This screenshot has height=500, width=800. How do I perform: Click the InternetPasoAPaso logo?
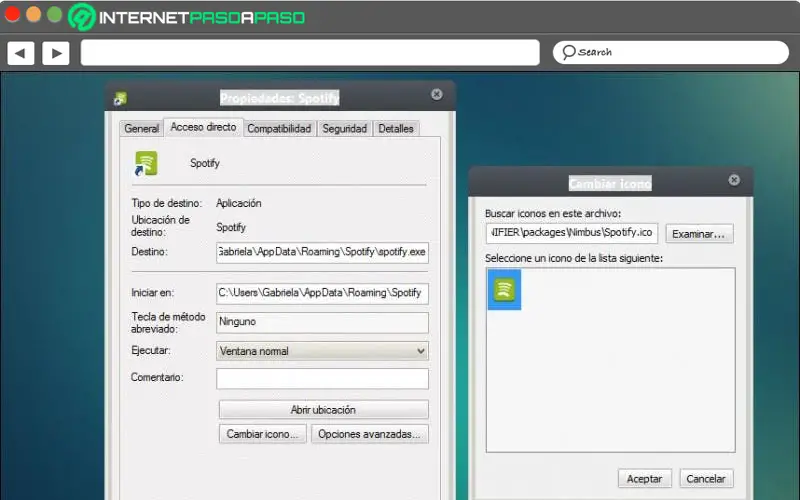(186, 17)
